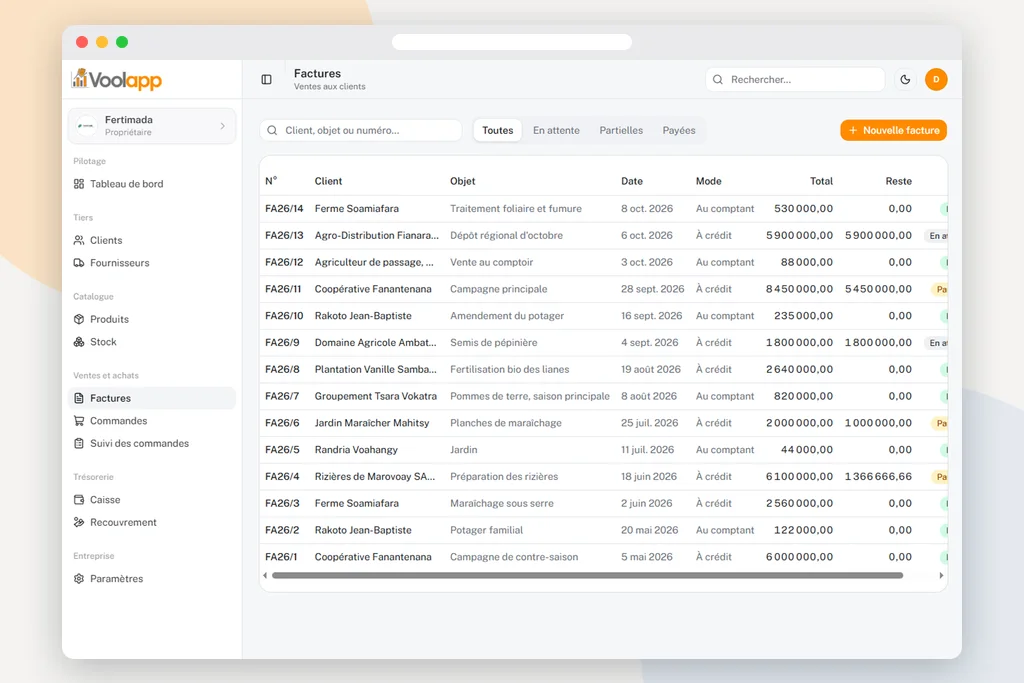Focus the Client, objet ou numéro filter field
The image size is (1024, 683).
(x=361, y=131)
